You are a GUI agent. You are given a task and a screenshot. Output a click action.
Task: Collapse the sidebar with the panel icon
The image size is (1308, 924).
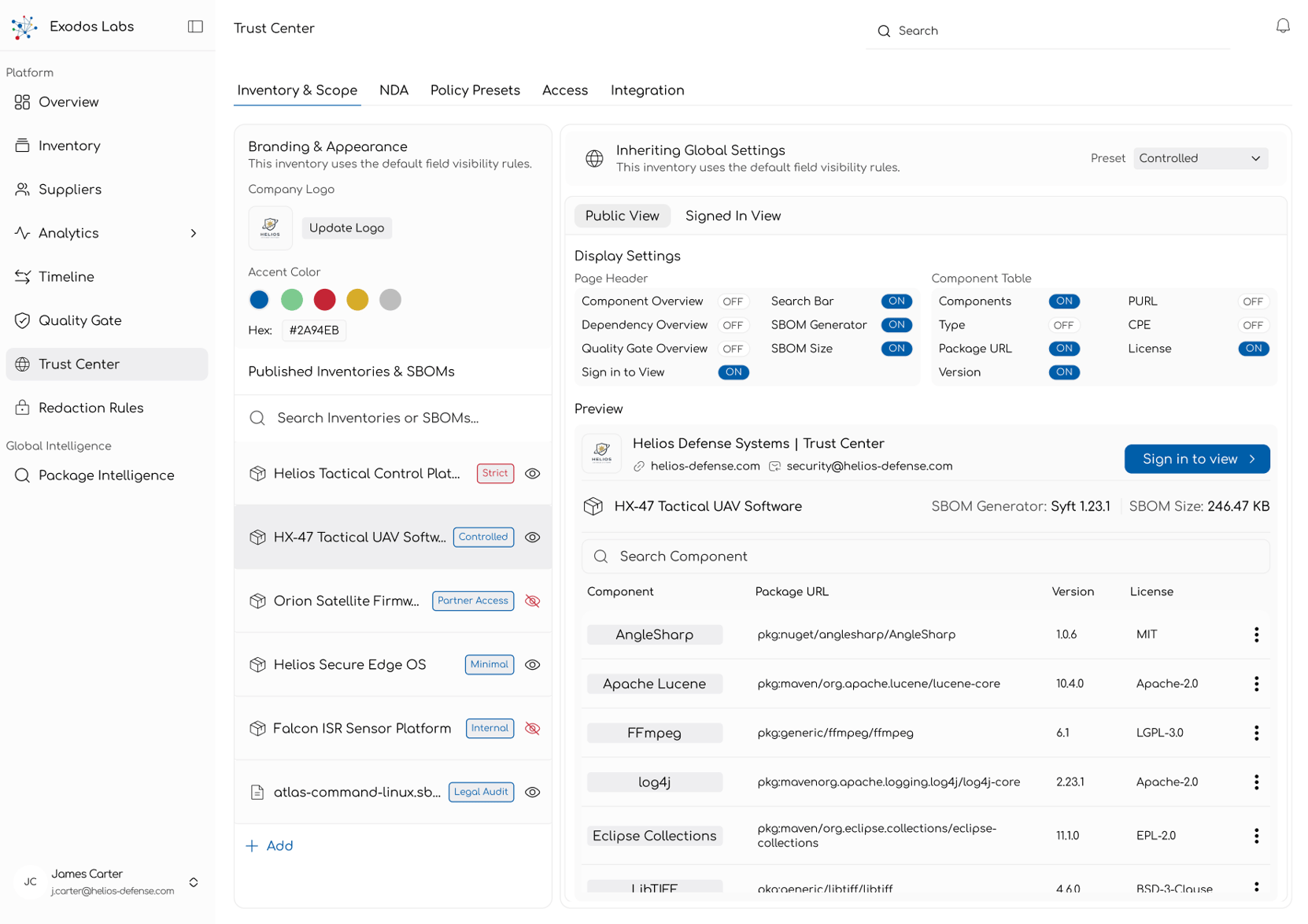coord(195,27)
